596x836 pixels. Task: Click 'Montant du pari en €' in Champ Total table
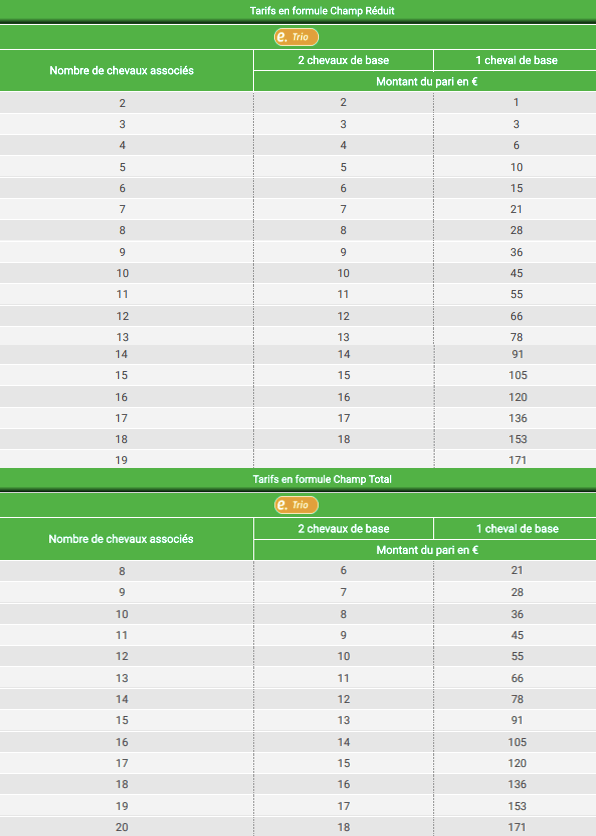point(427,550)
